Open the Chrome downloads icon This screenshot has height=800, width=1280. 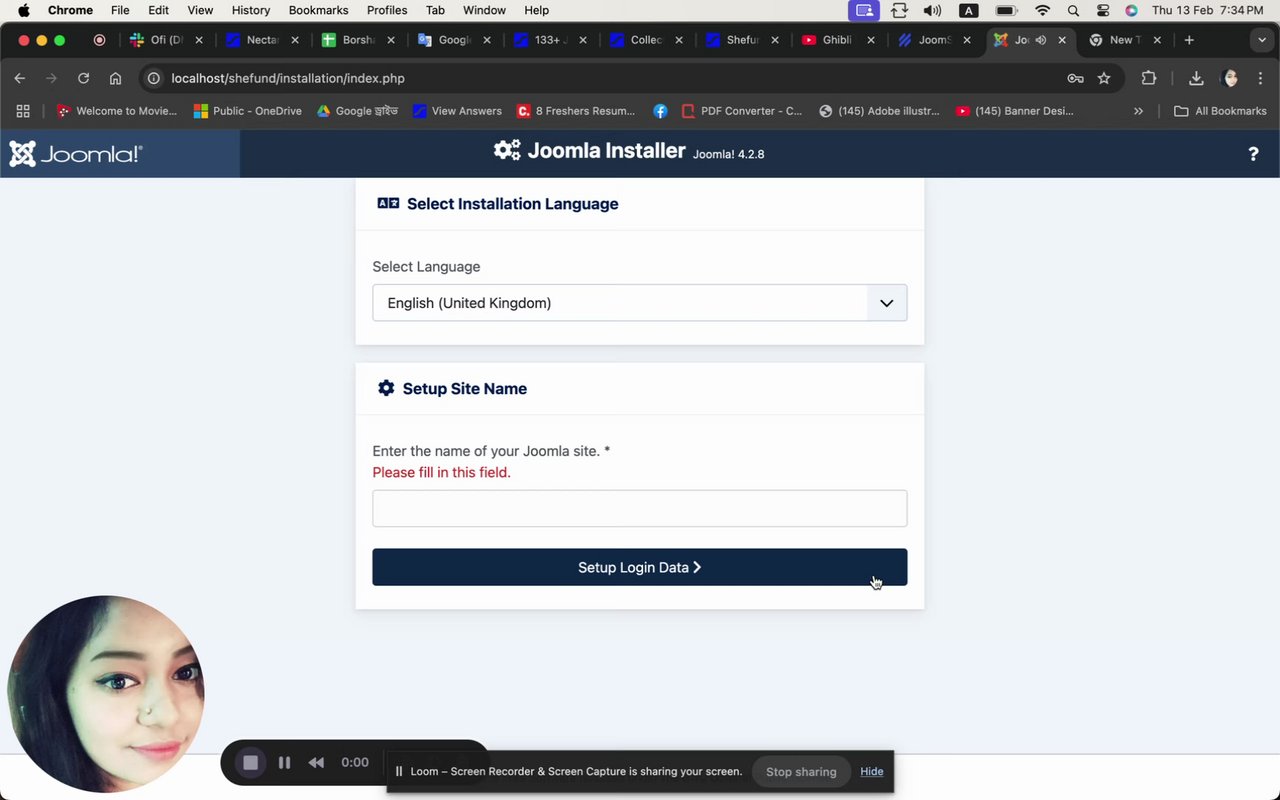pyautogui.click(x=1196, y=78)
